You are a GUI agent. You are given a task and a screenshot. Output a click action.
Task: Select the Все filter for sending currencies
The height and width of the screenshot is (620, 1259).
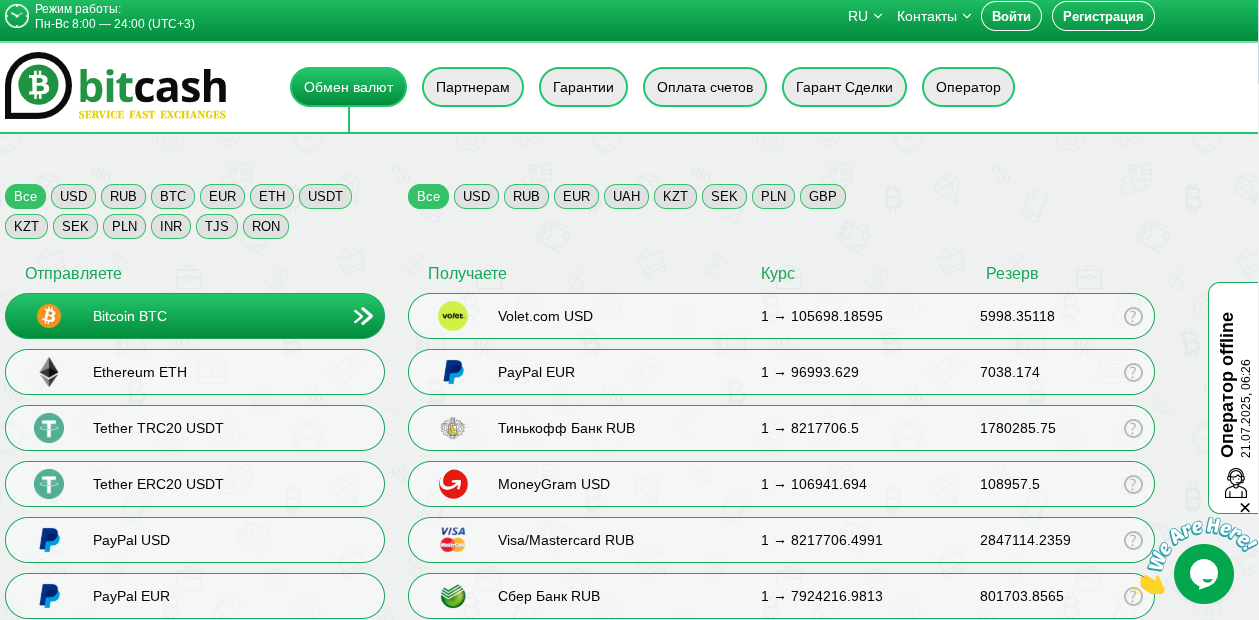coord(25,196)
